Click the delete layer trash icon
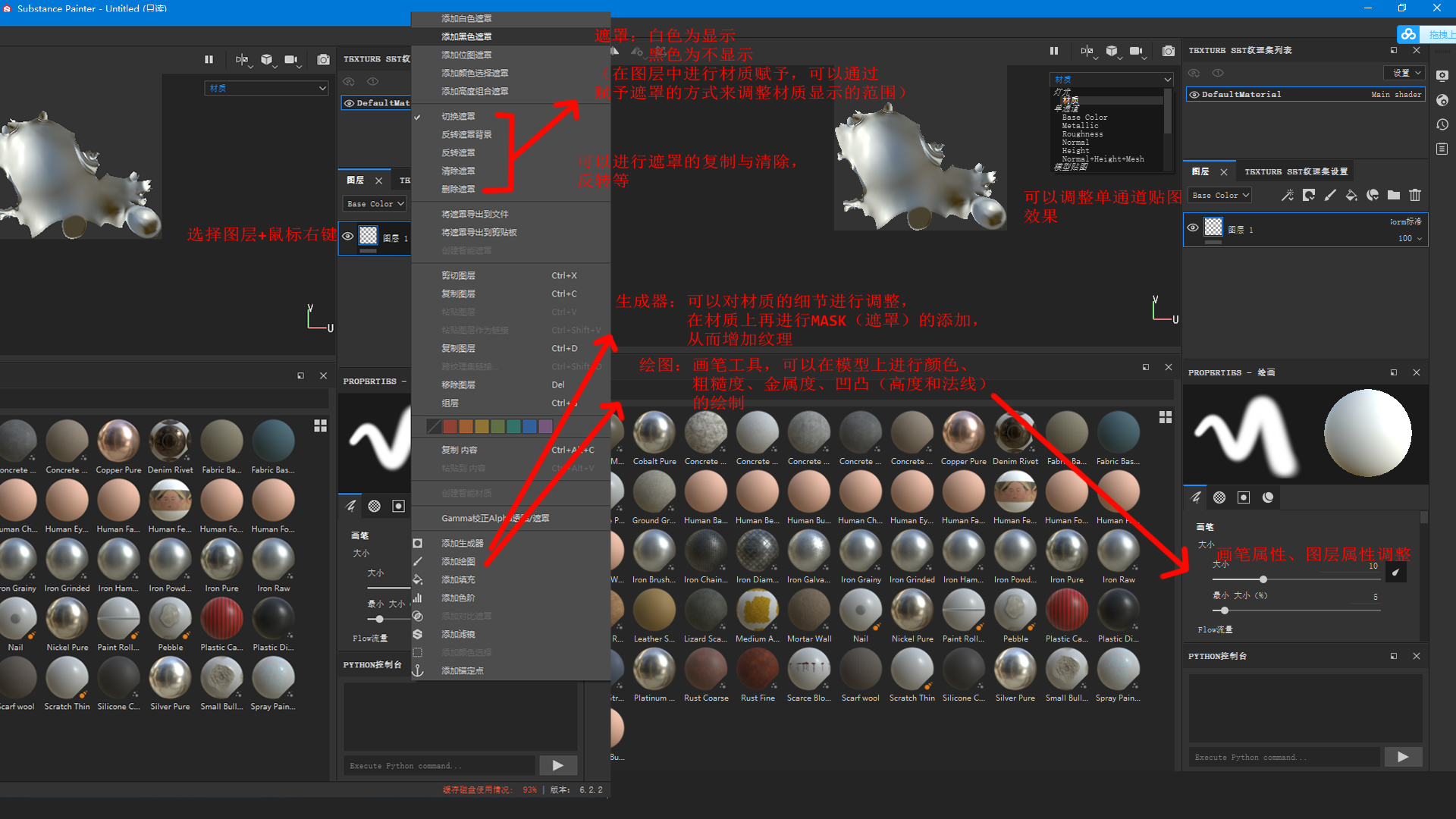The image size is (1456, 819). [1415, 196]
